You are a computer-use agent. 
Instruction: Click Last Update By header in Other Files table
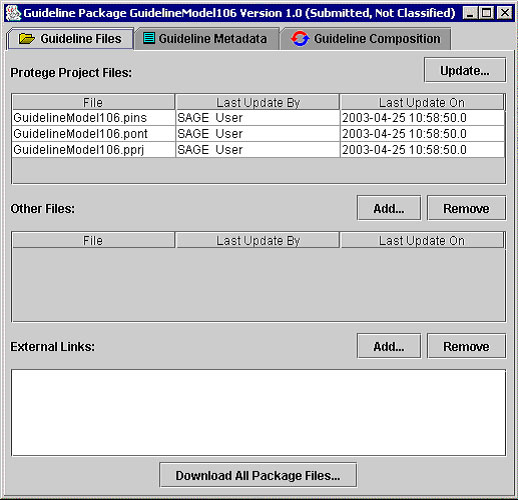pos(258,240)
